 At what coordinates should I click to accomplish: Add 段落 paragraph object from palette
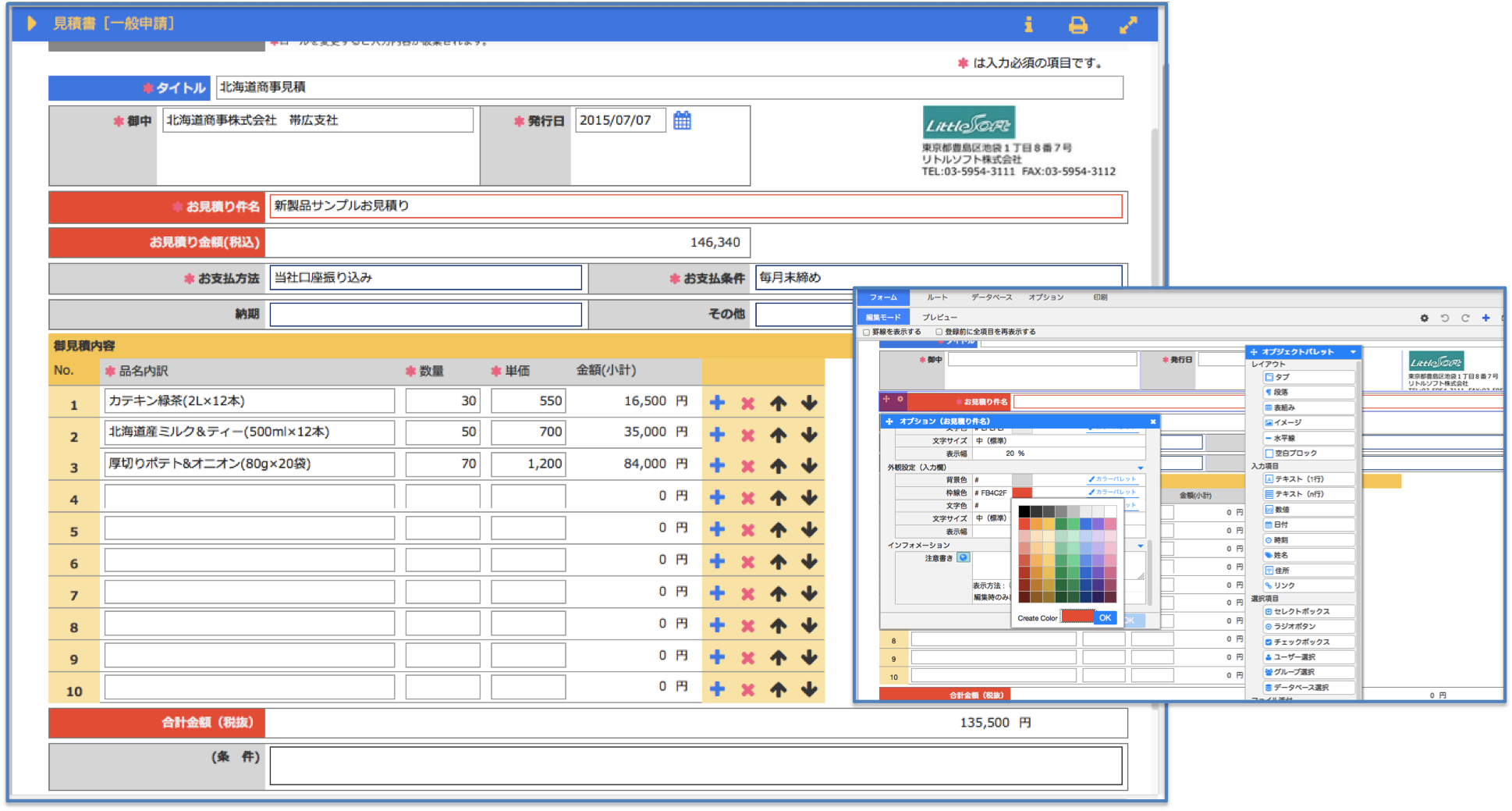click(1308, 393)
